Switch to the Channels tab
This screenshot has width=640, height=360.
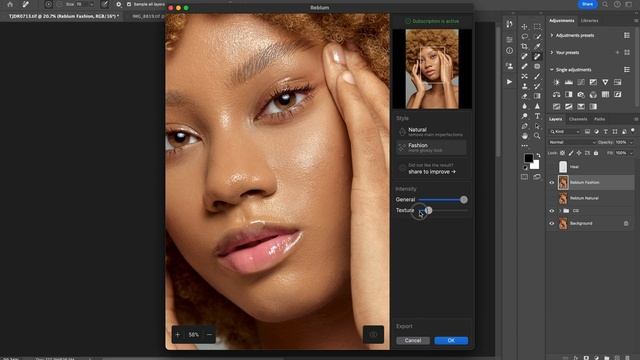[578, 119]
